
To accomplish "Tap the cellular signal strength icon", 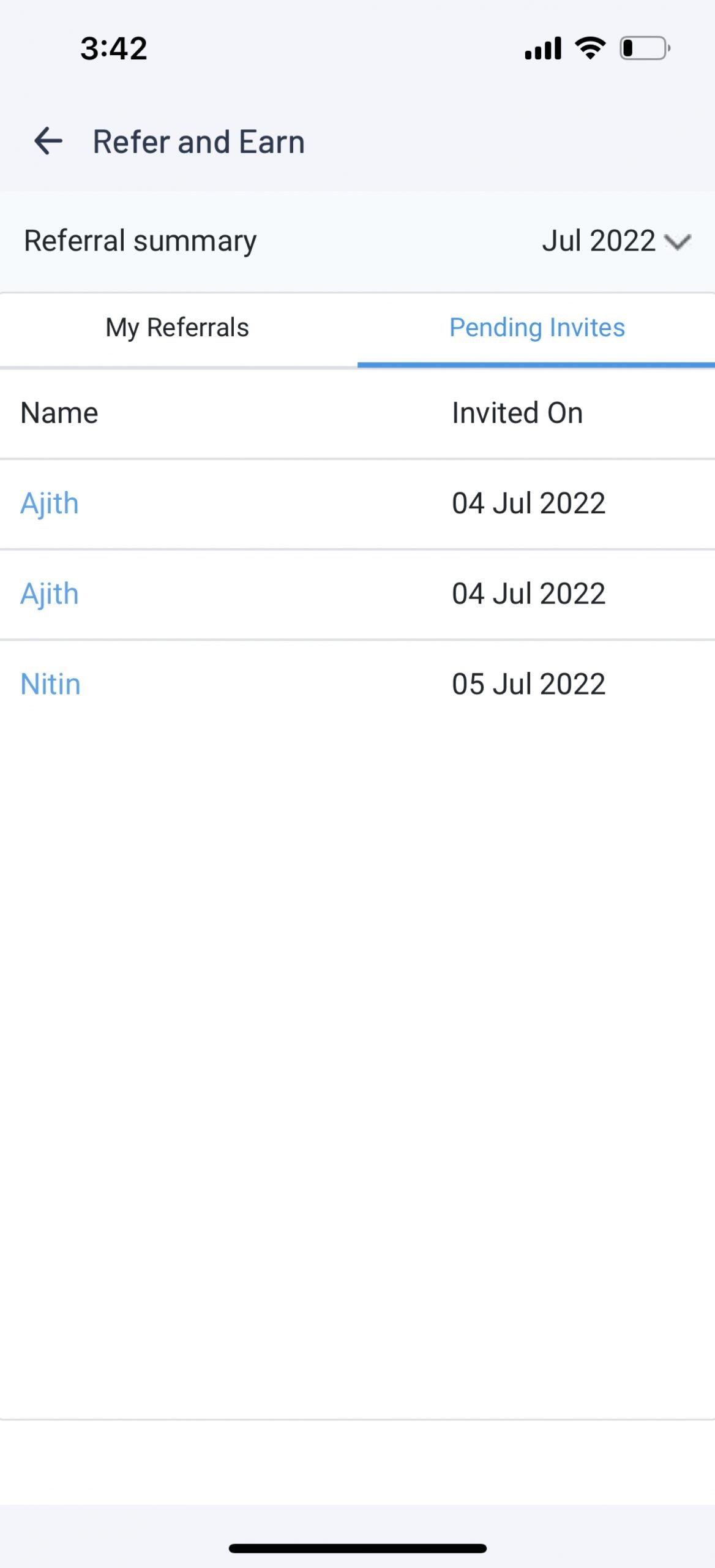I will 543,48.
